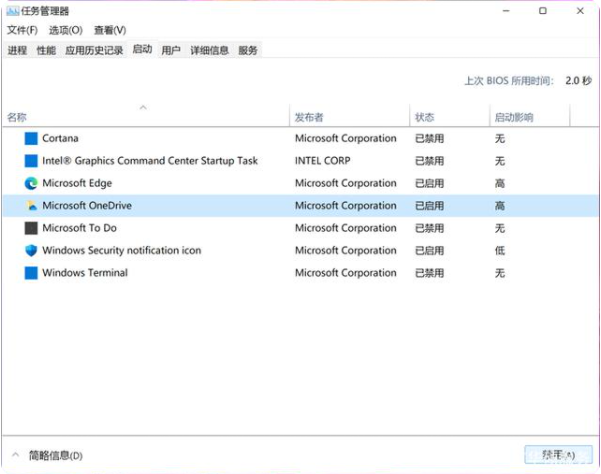Switch to the 性能 tab

[46, 50]
